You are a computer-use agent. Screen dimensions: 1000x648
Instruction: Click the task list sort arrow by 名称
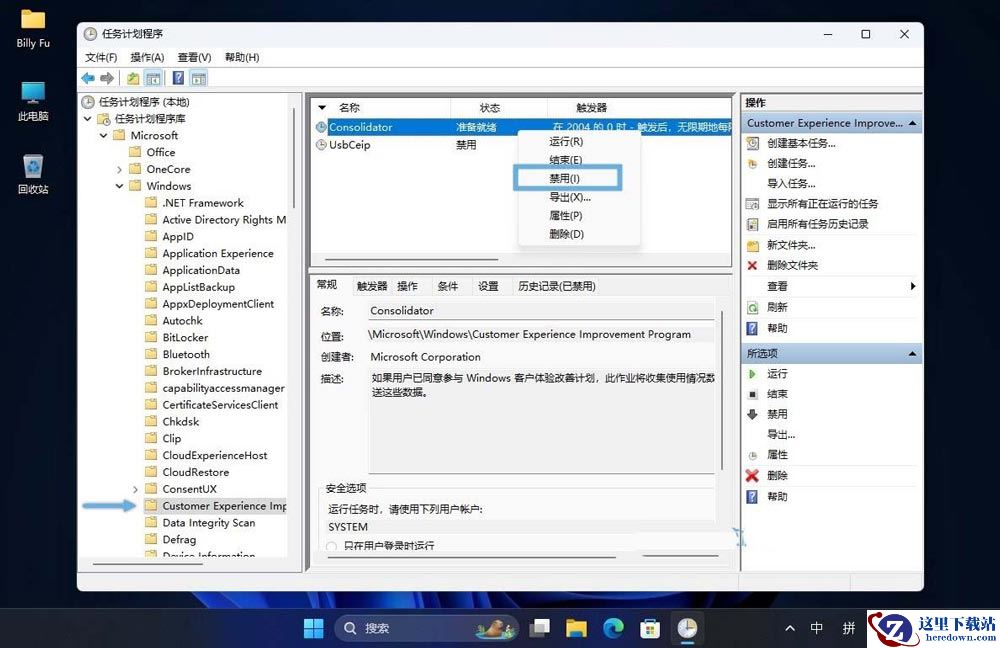point(322,108)
